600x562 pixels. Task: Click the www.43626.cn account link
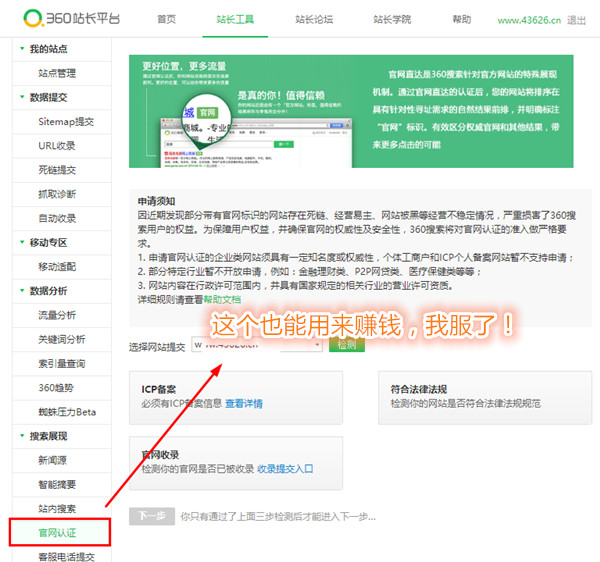coord(529,20)
